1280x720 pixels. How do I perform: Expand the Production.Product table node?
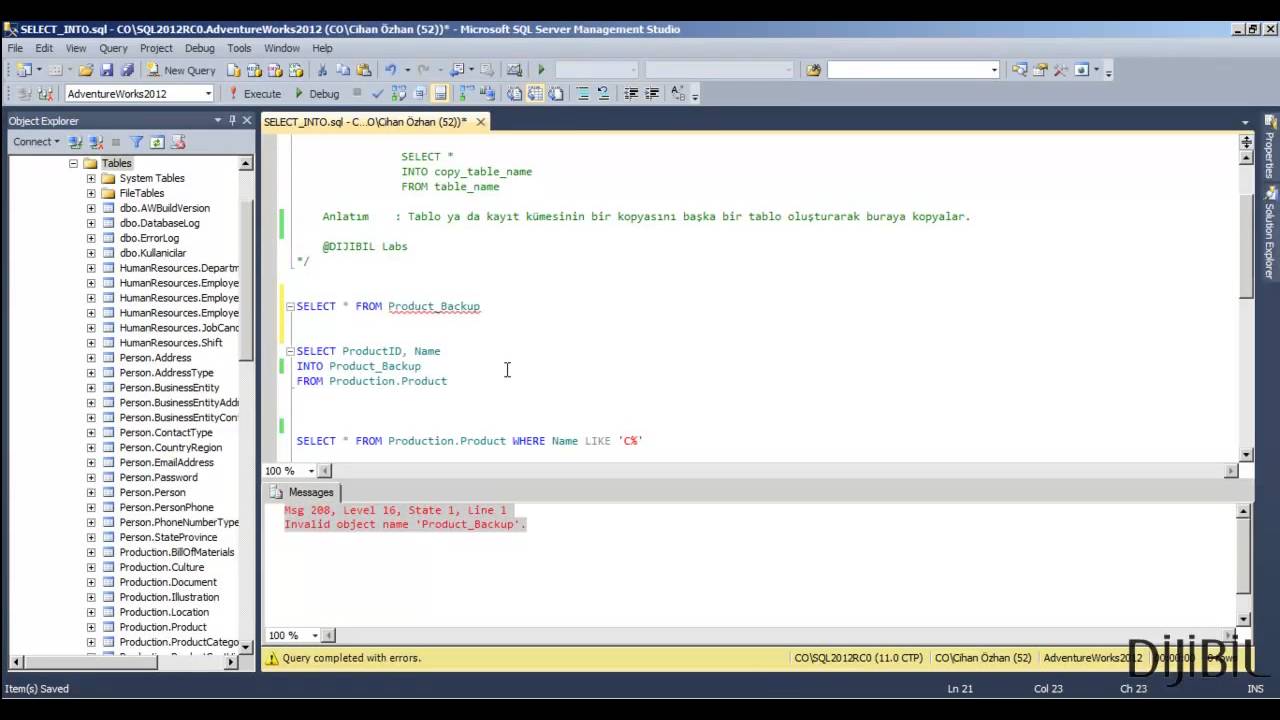click(x=91, y=627)
